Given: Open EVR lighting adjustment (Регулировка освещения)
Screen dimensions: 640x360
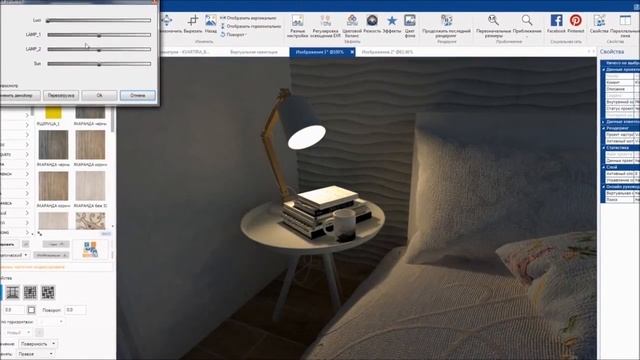Looking at the screenshot, I should (325, 26).
